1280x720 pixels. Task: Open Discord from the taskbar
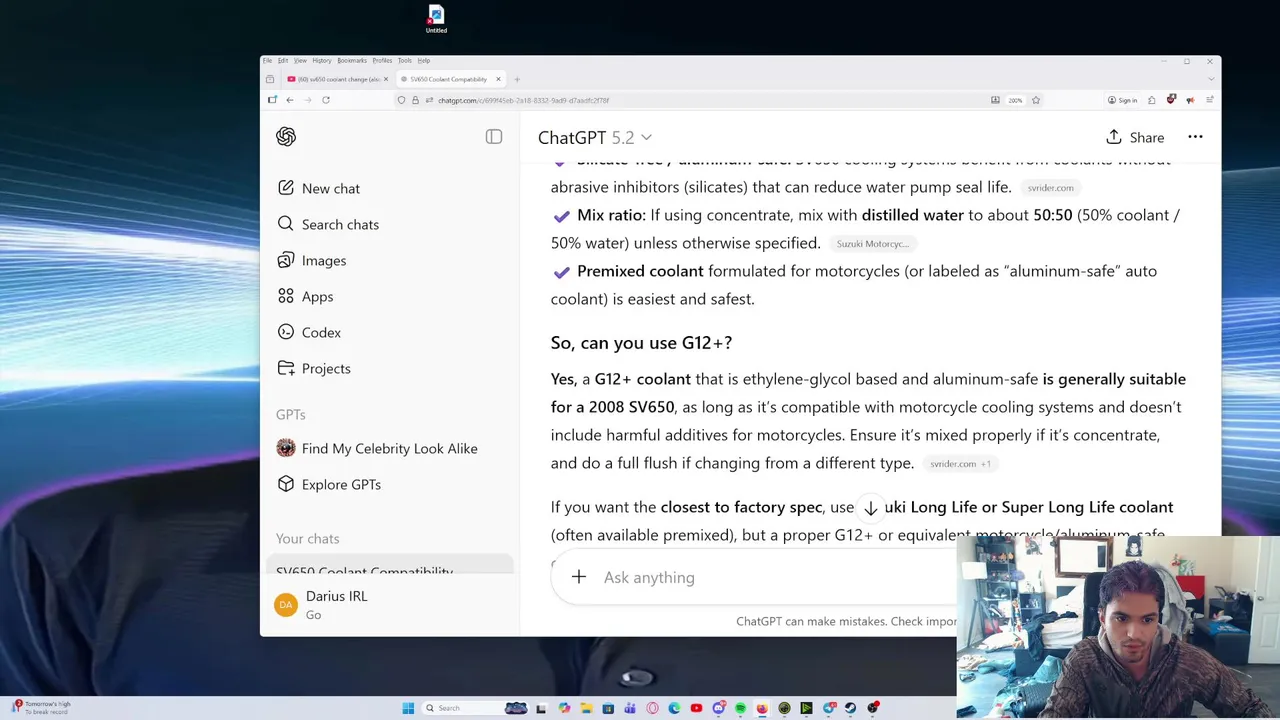(719, 708)
